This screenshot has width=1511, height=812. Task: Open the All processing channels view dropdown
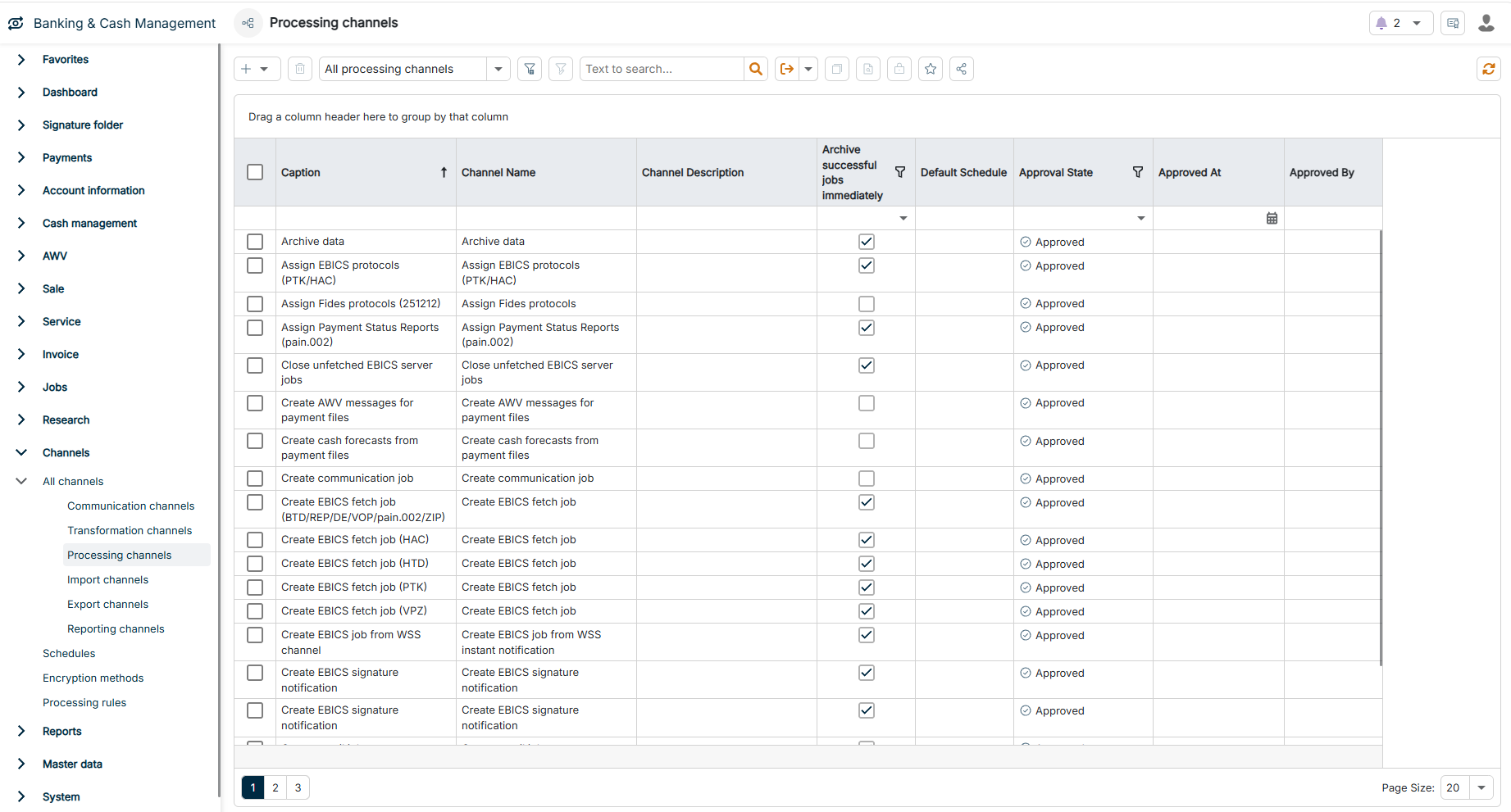[x=498, y=69]
